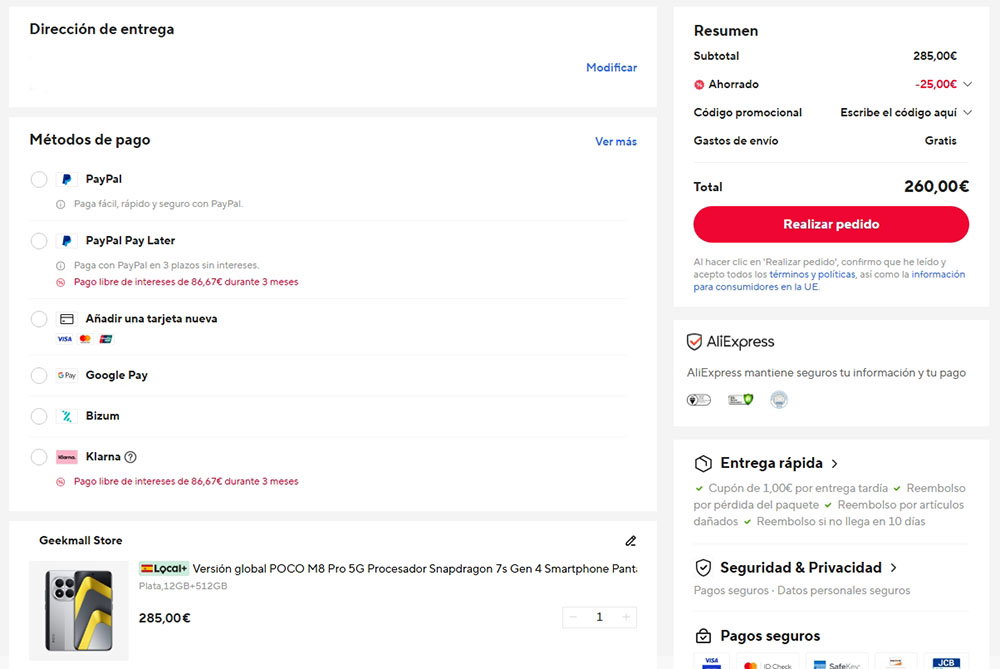The width and height of the screenshot is (1000, 669).
Task: Click the 260,00€ total amount
Action: pos(936,187)
